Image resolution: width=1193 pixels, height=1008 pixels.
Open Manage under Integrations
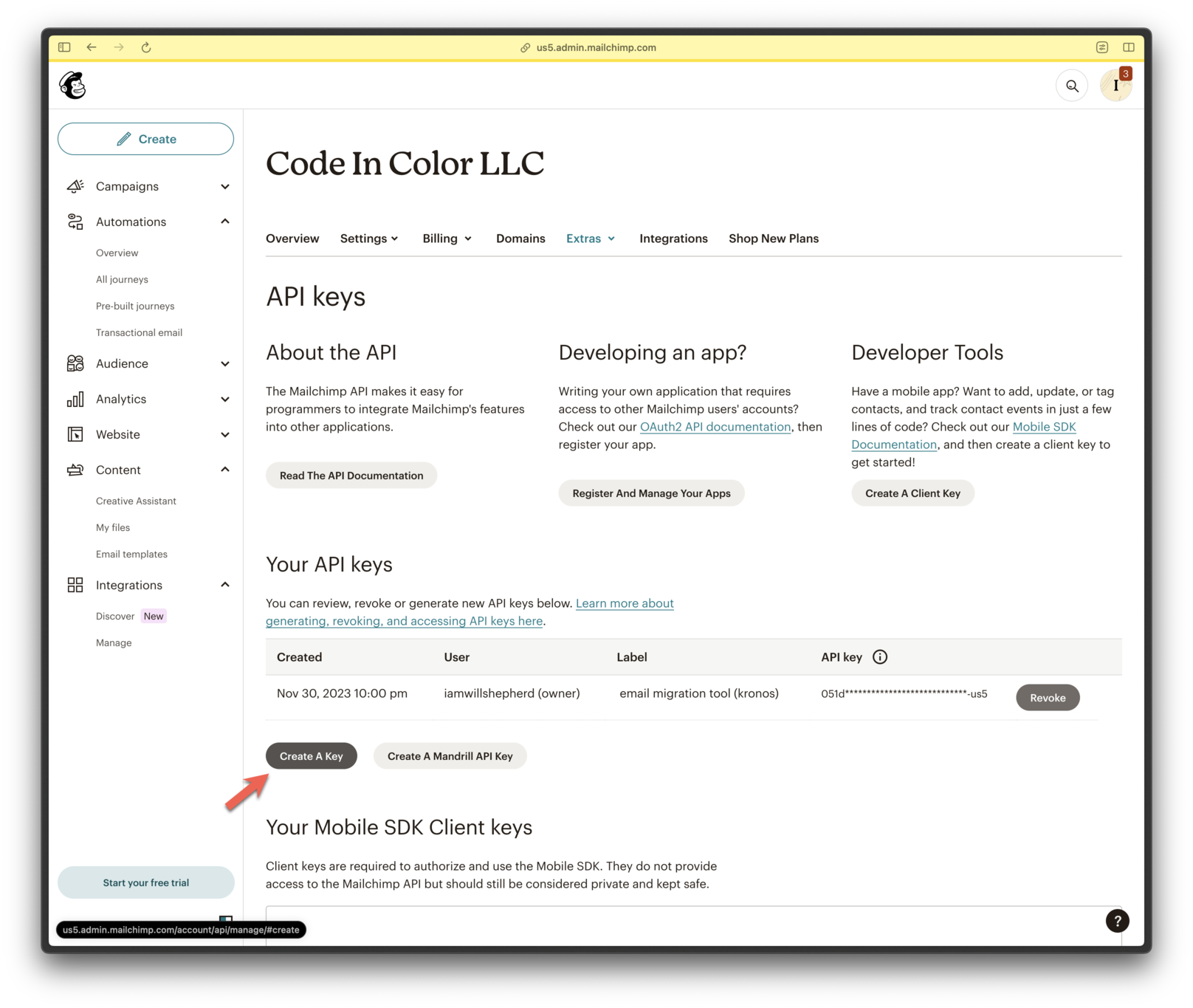[x=114, y=642]
